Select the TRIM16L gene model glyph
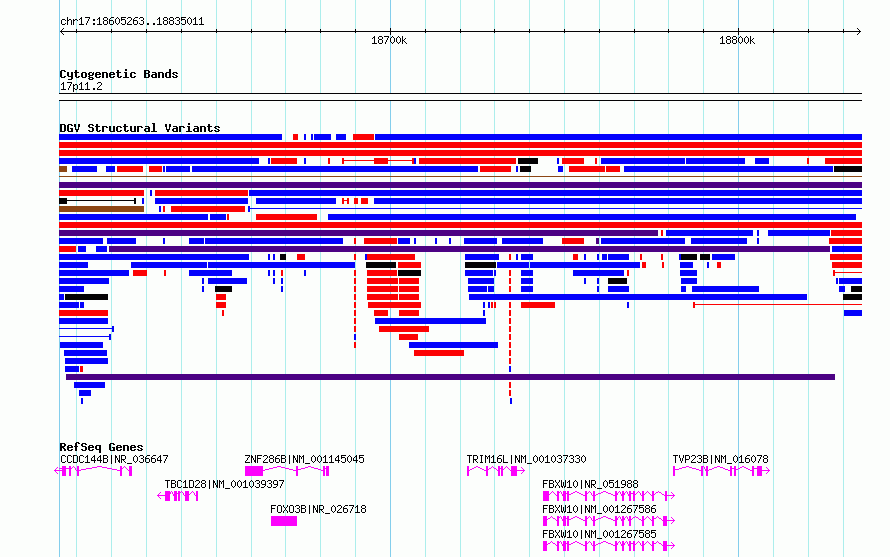The width and height of the screenshot is (890, 557). click(496, 471)
